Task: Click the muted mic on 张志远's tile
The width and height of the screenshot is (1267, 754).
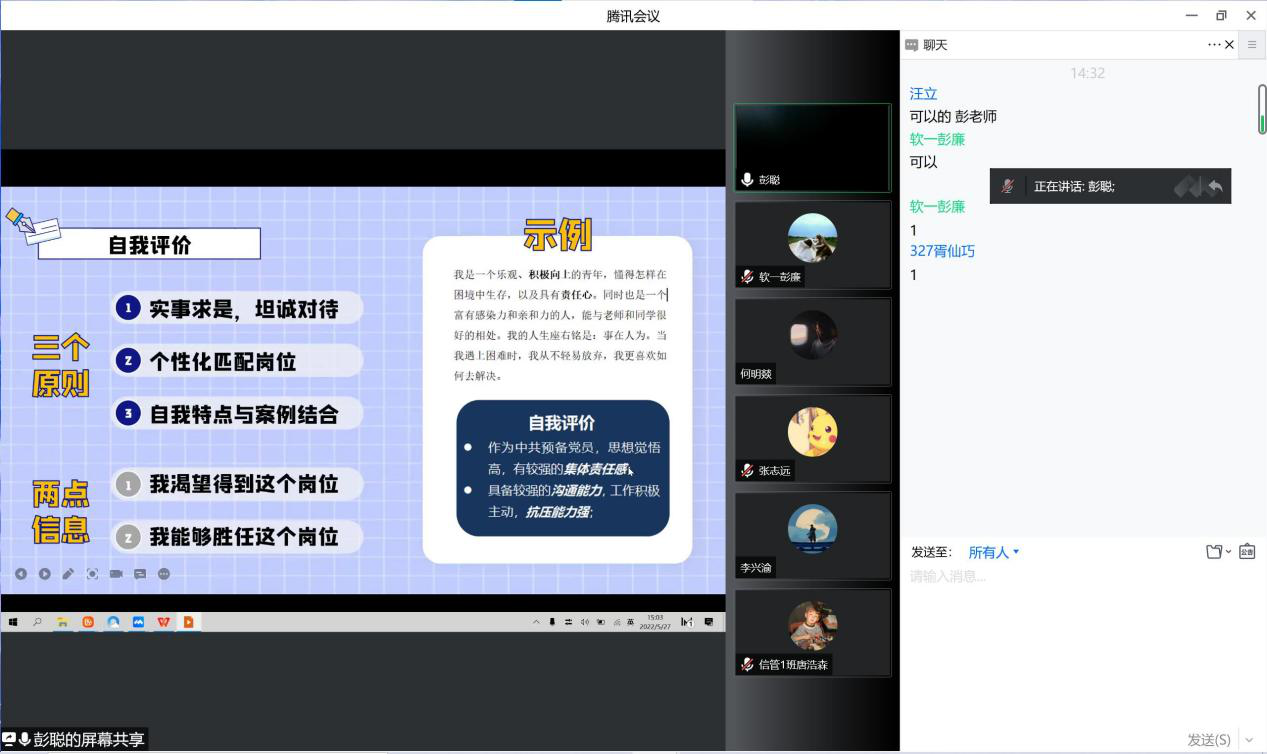Action: pos(747,471)
